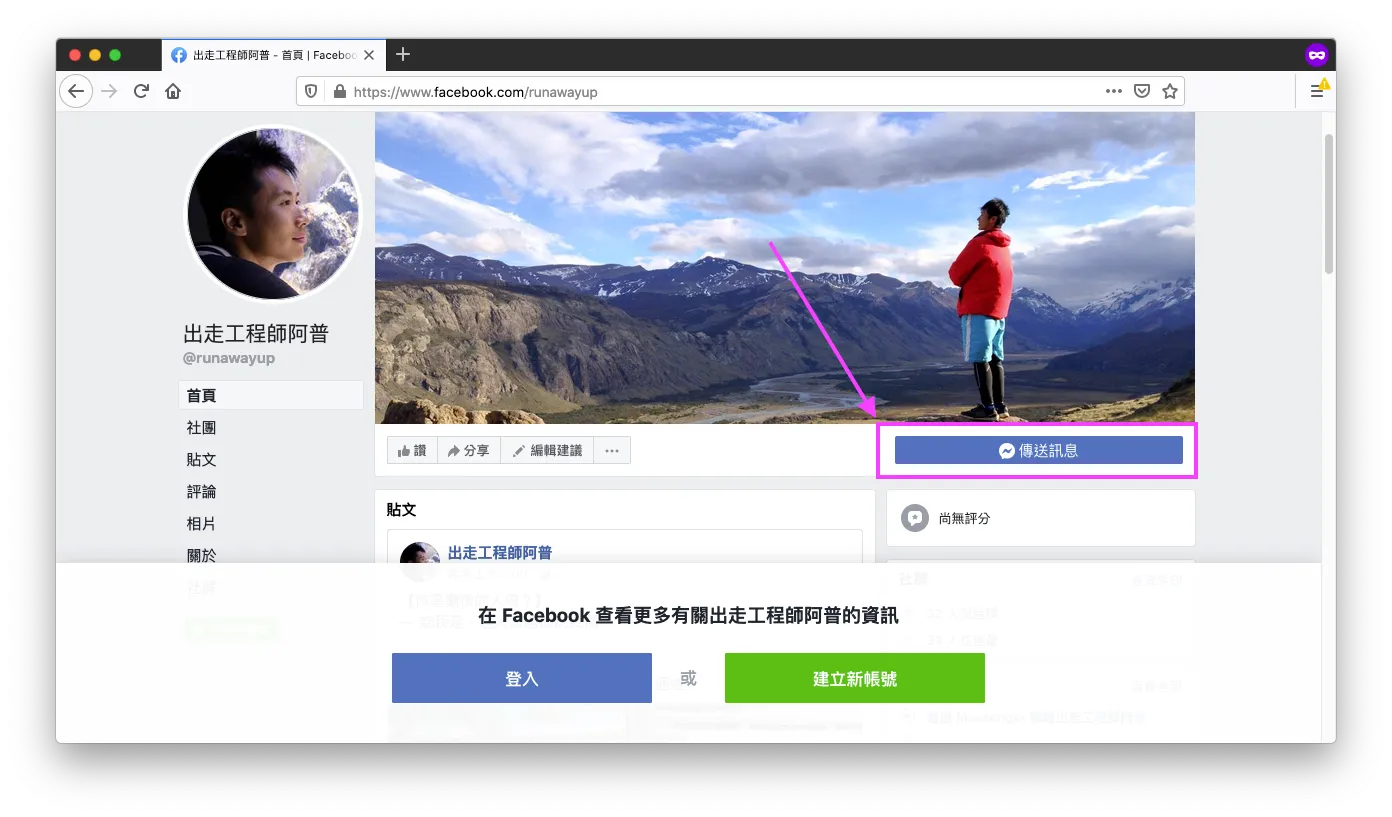
Task: Click the 建立新帳號 create account button
Action: (855, 678)
